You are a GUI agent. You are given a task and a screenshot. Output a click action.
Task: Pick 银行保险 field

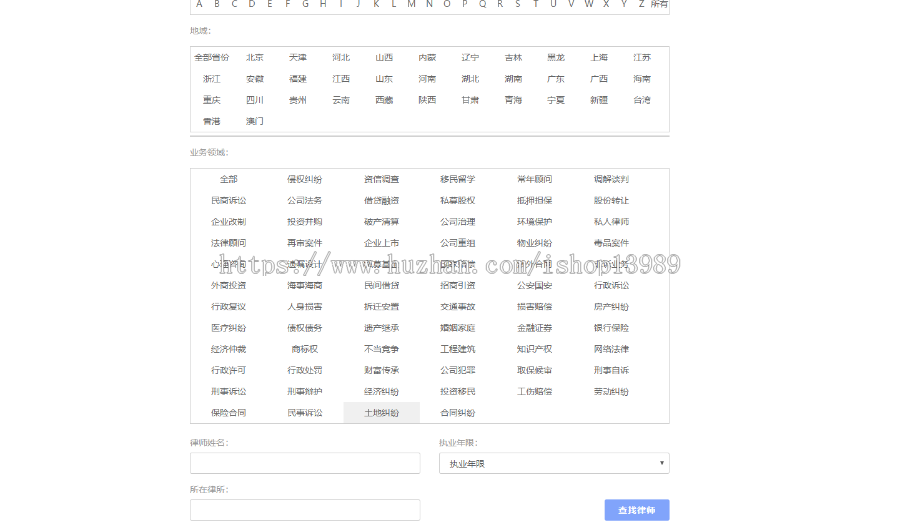[611, 328]
